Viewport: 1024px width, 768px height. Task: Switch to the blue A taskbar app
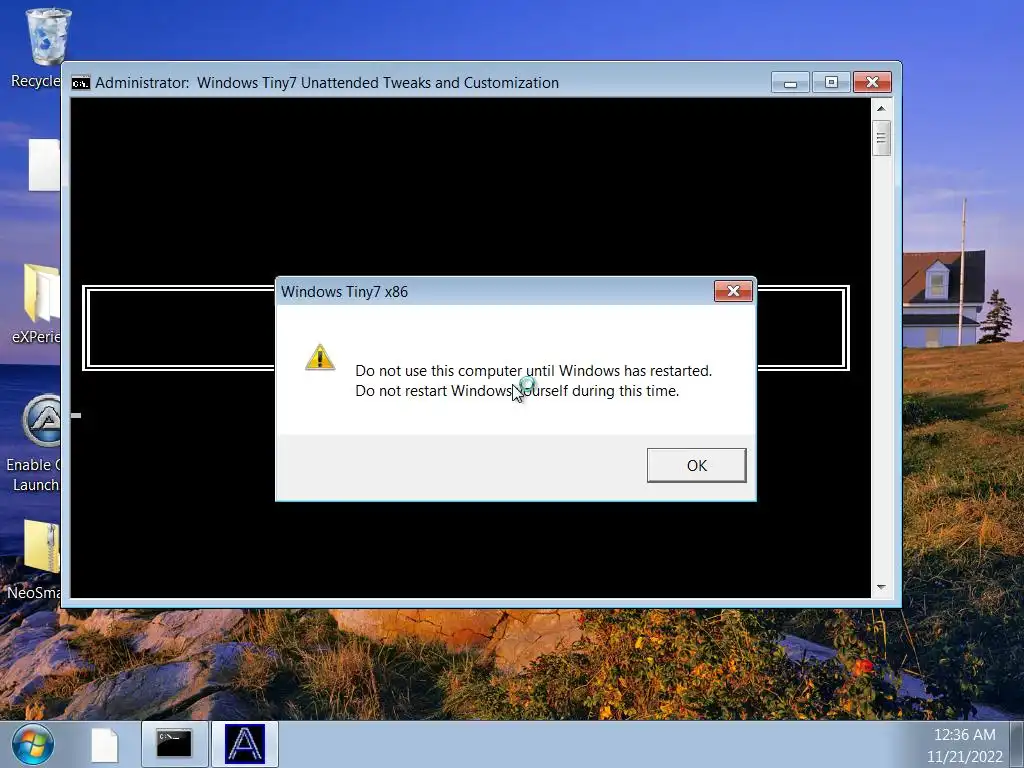click(x=245, y=744)
